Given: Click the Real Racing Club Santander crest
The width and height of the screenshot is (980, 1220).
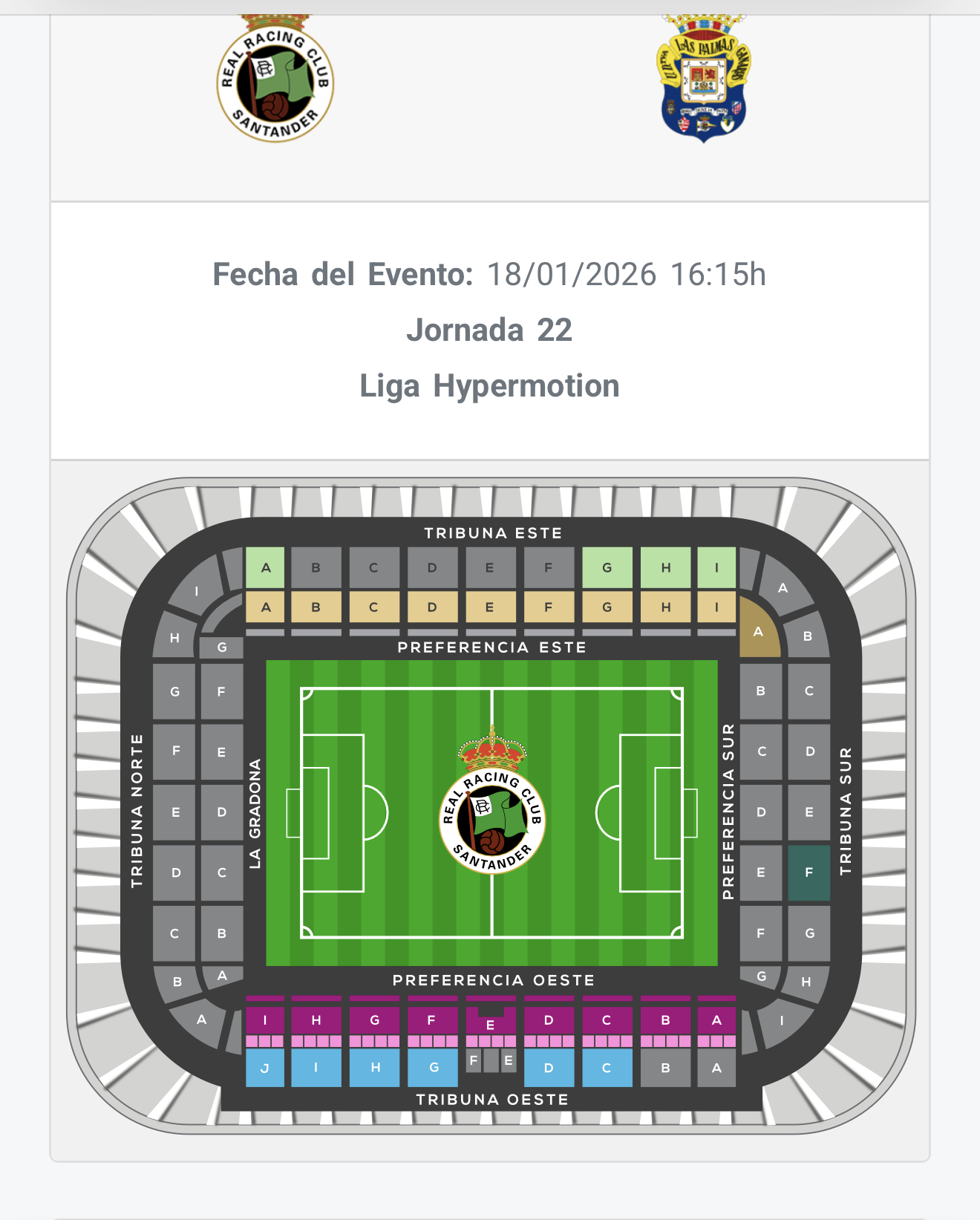Looking at the screenshot, I should 275,80.
